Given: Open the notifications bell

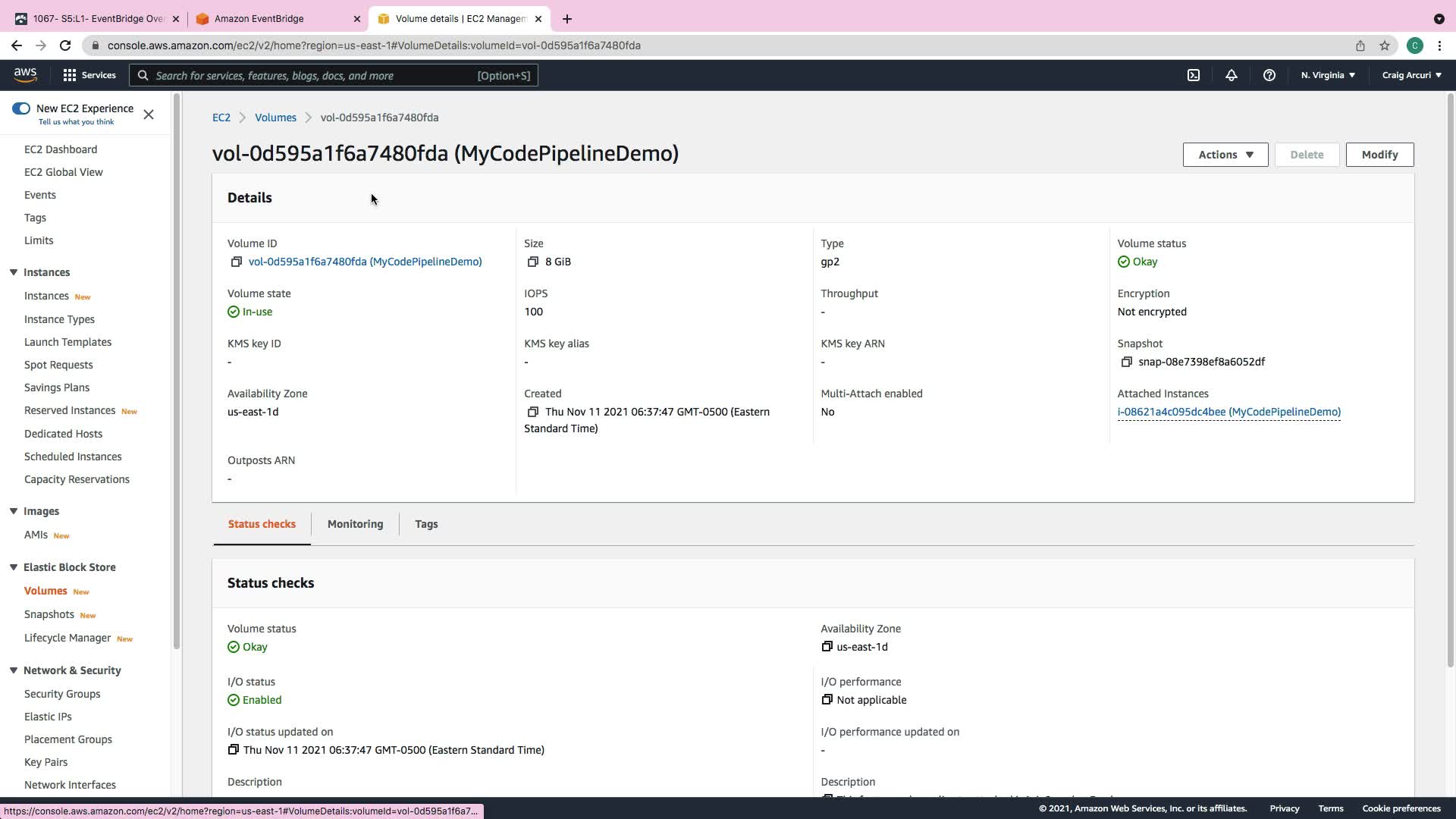Looking at the screenshot, I should 1232,75.
